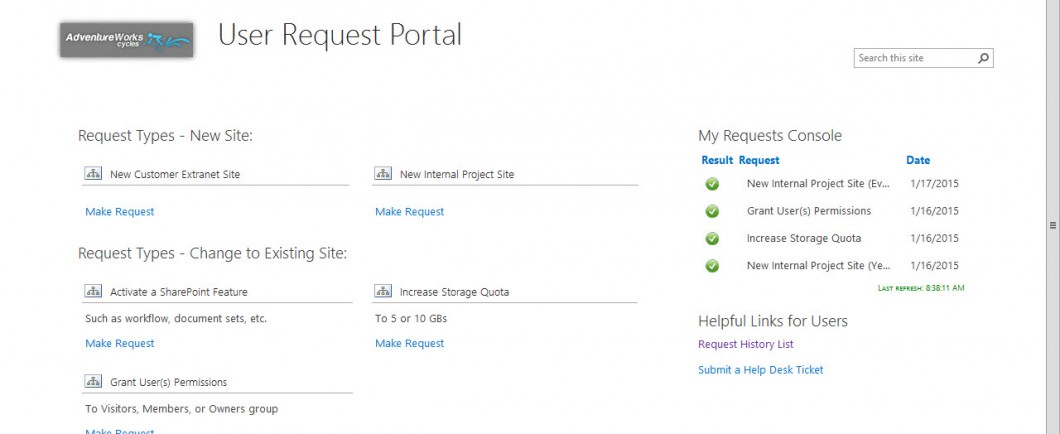Open Make Request under Activate a SharePoint Feature
Viewport: 1060px width, 434px height.
tap(120, 344)
